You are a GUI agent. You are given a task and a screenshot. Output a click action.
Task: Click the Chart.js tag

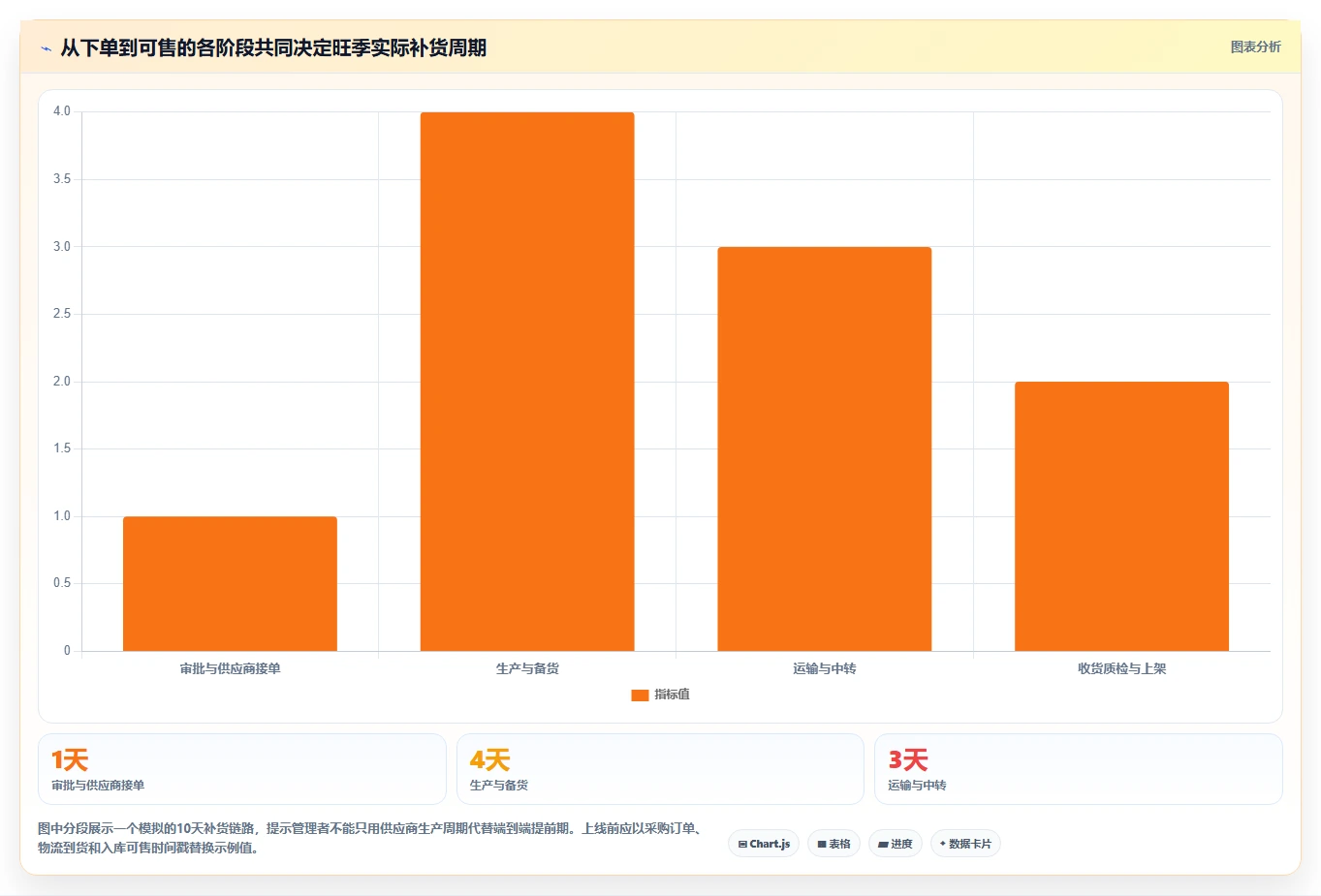(764, 844)
